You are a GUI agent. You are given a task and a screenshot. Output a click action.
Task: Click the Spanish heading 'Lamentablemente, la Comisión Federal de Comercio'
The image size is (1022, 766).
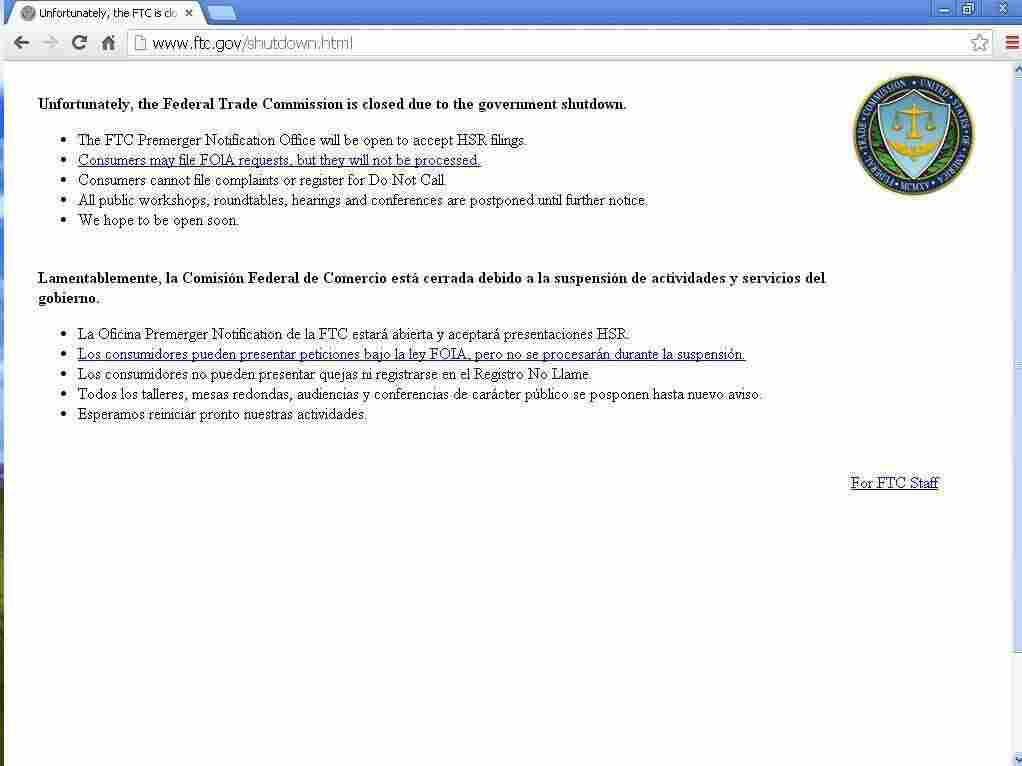click(431, 288)
